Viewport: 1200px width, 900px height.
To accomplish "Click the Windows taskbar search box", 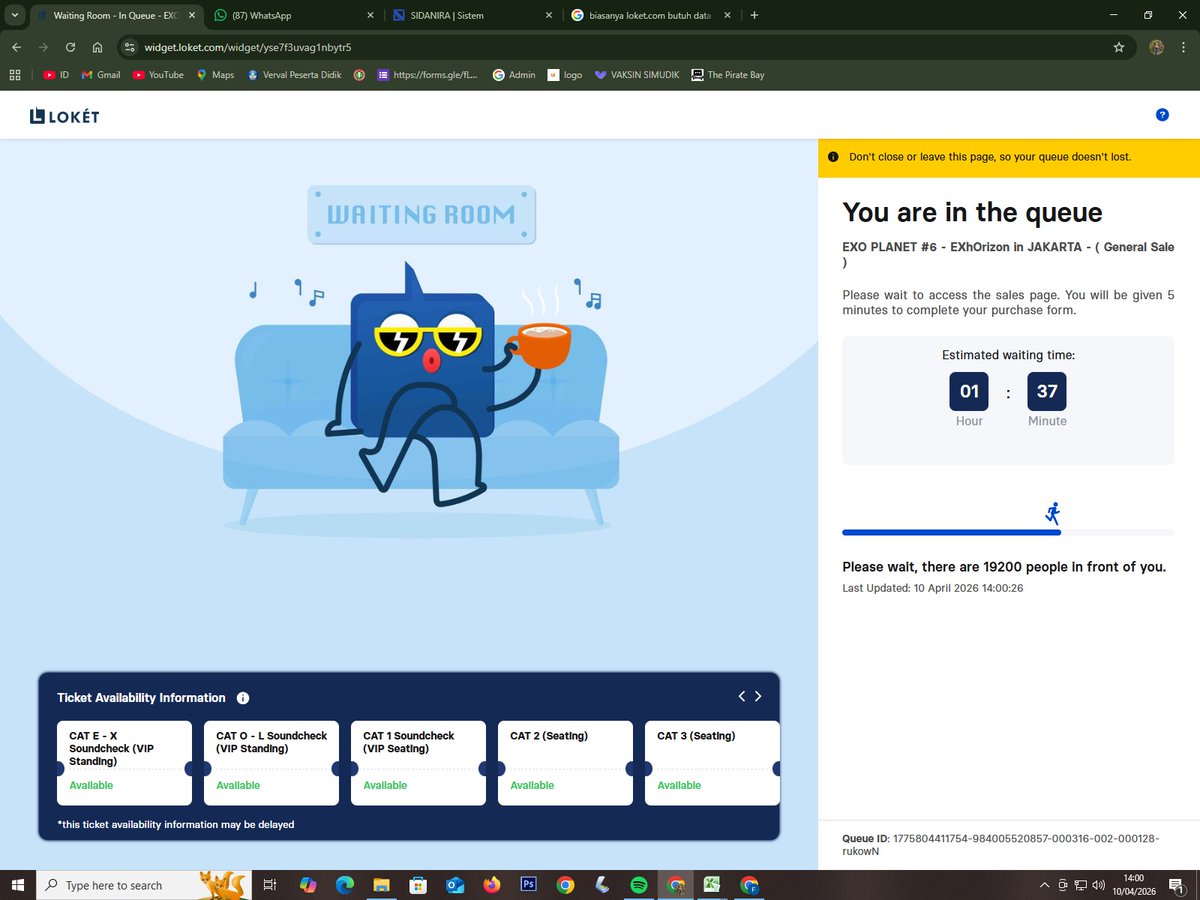I will [x=142, y=885].
